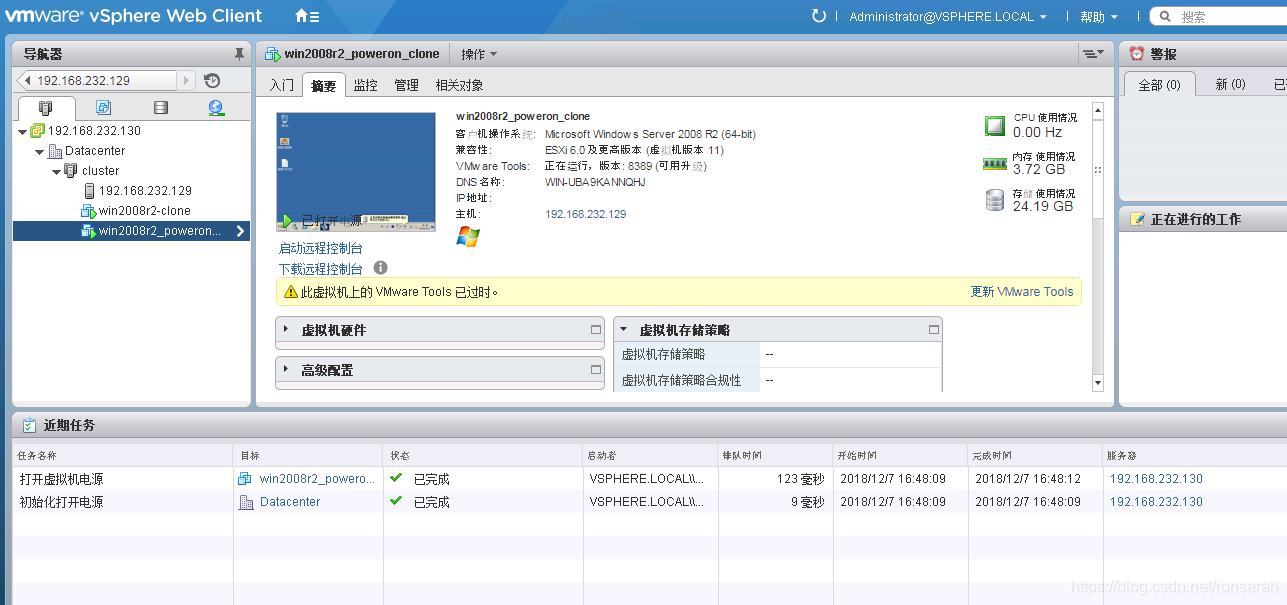Collapse the cluster tree node
Image resolution: width=1287 pixels, height=605 pixels.
(57, 171)
